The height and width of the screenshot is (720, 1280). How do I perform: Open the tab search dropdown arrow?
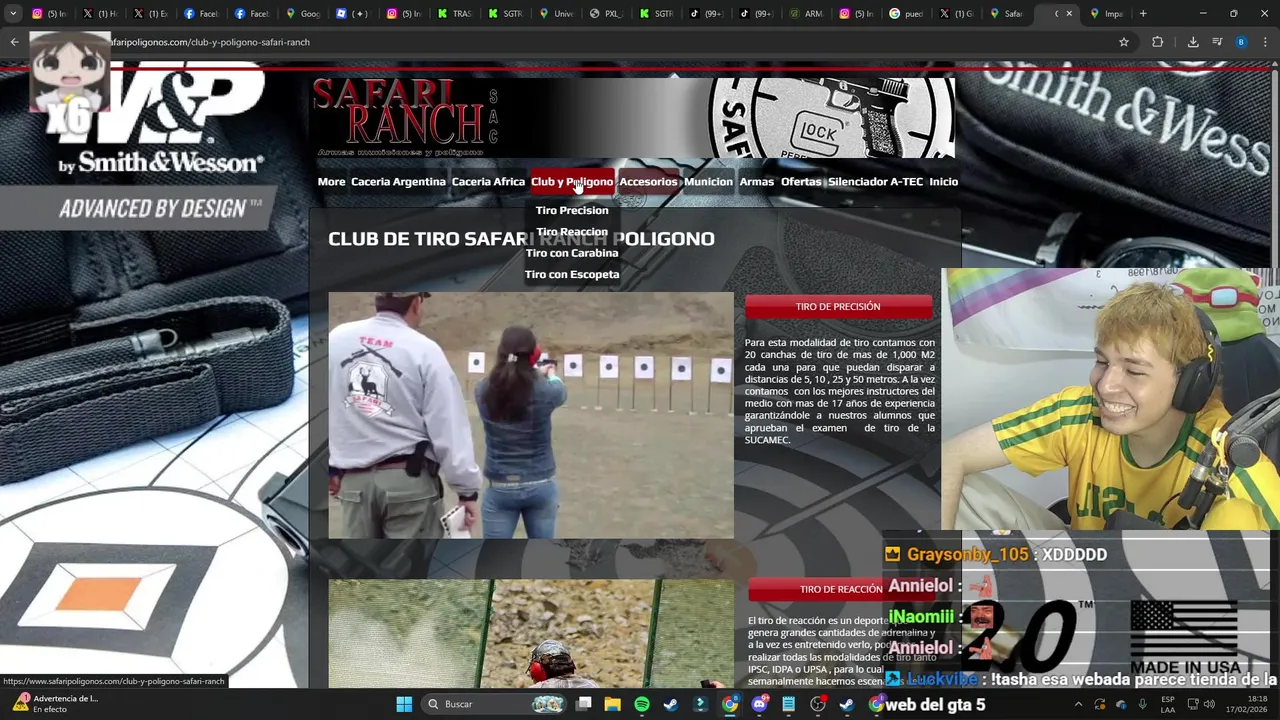13,14
